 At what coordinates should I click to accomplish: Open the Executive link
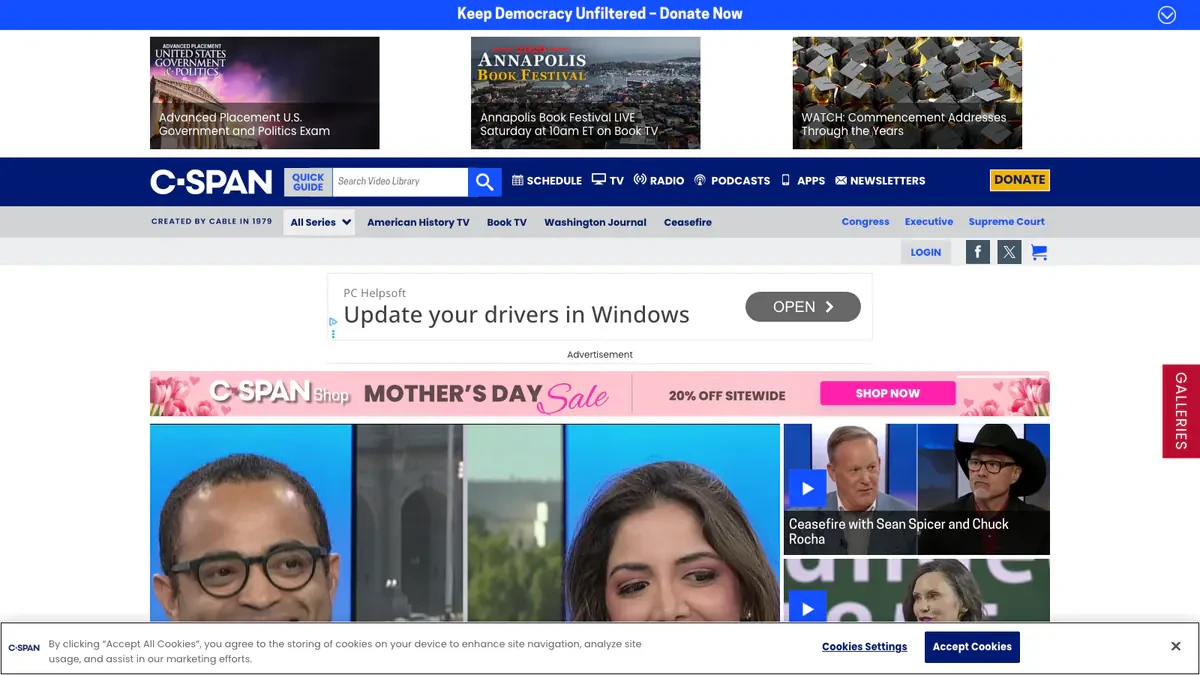929,222
